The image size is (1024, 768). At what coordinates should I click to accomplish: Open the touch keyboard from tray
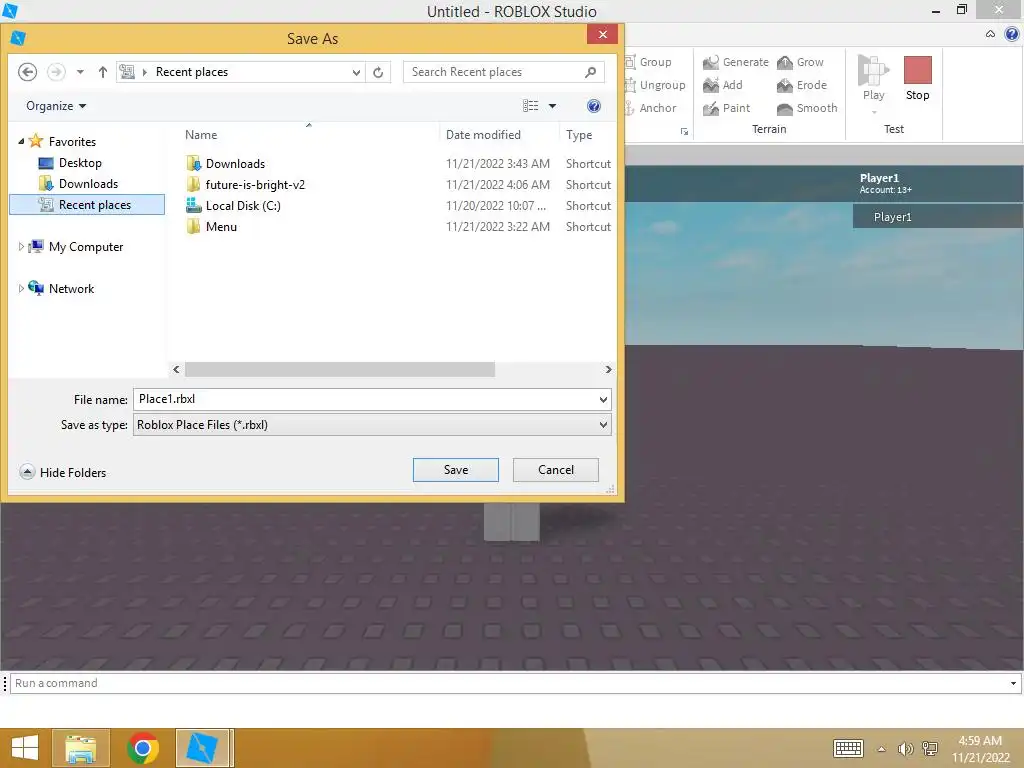[x=848, y=748]
